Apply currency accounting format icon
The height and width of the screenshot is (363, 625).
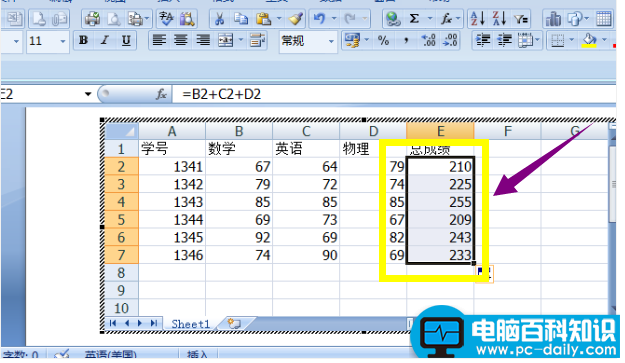[x=352, y=40]
